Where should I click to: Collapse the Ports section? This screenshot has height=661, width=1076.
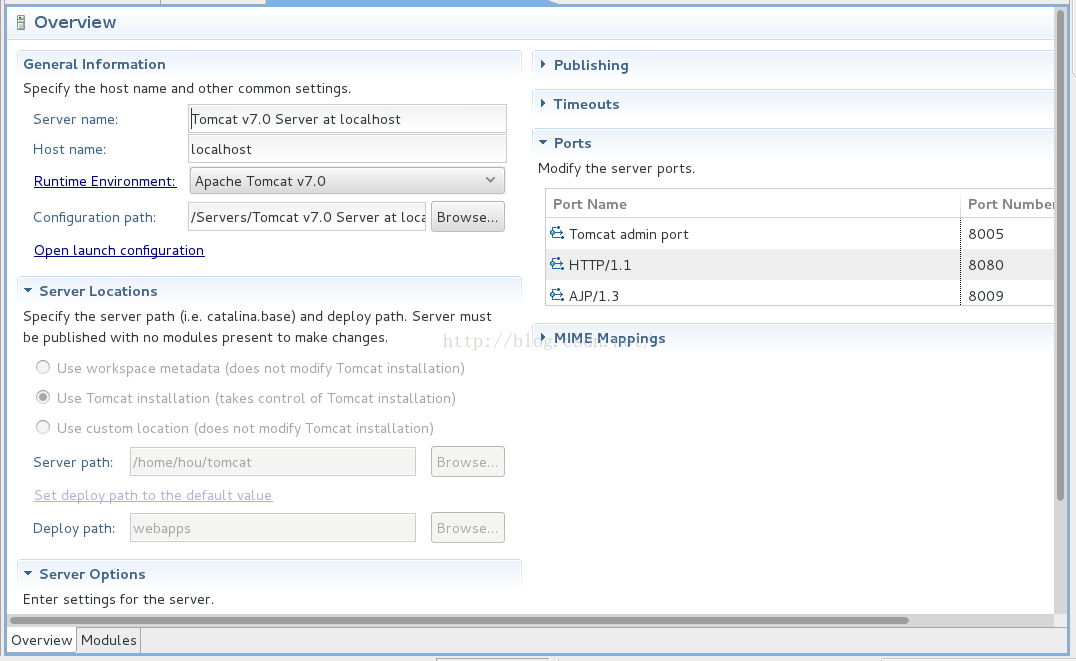(543, 143)
